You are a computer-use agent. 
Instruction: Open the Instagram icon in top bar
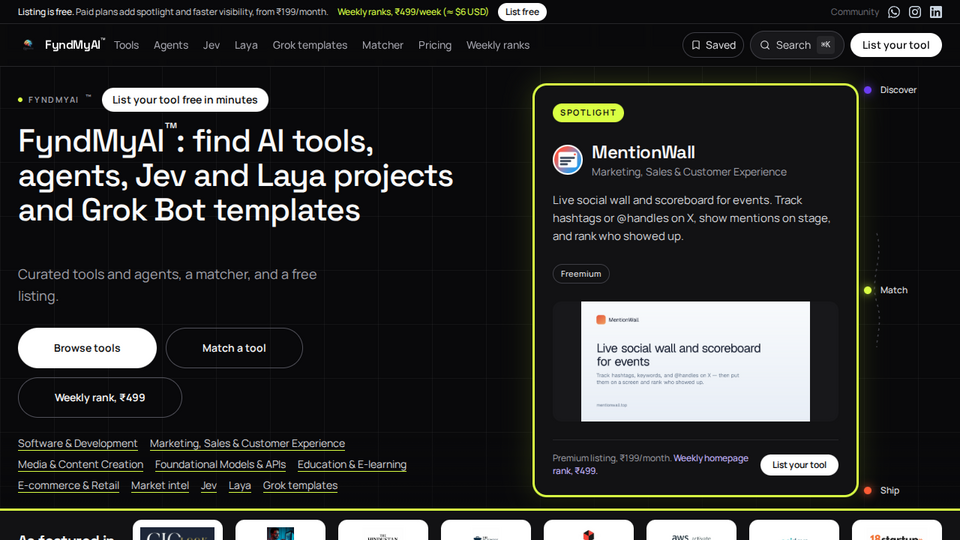point(915,12)
